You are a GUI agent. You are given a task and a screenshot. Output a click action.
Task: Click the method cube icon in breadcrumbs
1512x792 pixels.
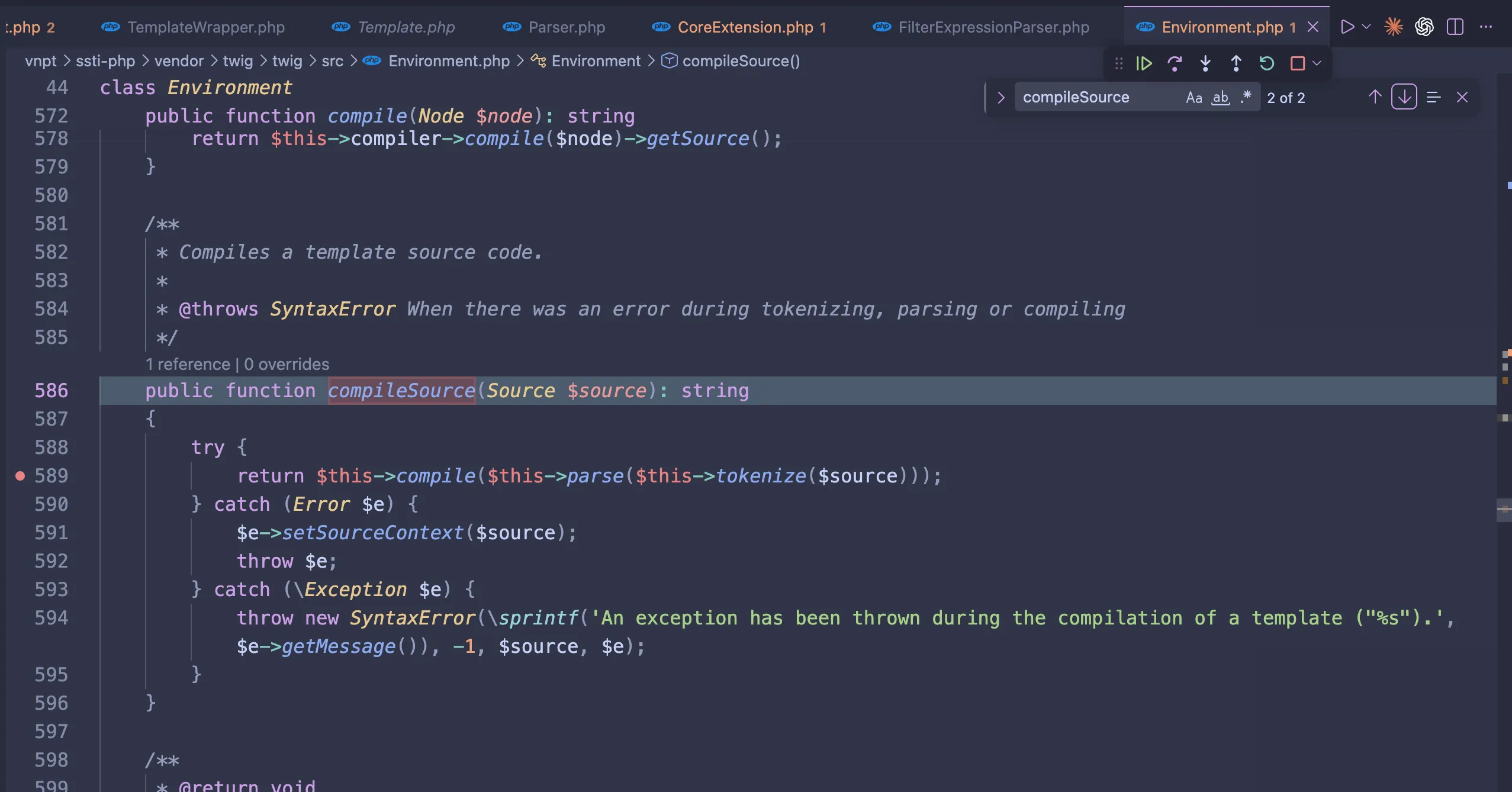(x=669, y=60)
